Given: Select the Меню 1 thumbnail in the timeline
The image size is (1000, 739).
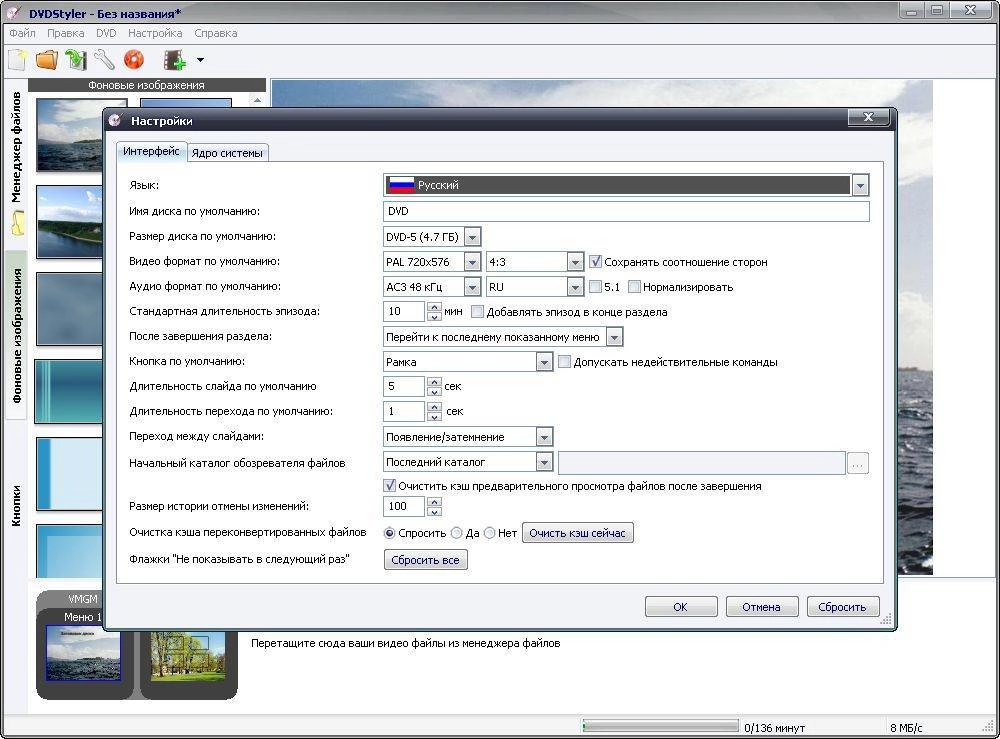Looking at the screenshot, I should [84, 653].
